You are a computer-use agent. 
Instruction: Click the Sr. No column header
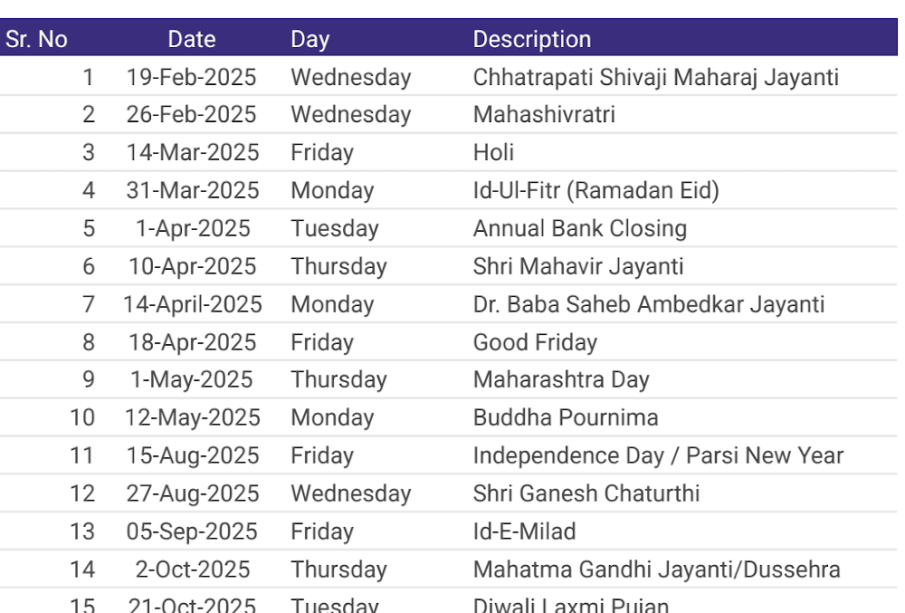[37, 40]
